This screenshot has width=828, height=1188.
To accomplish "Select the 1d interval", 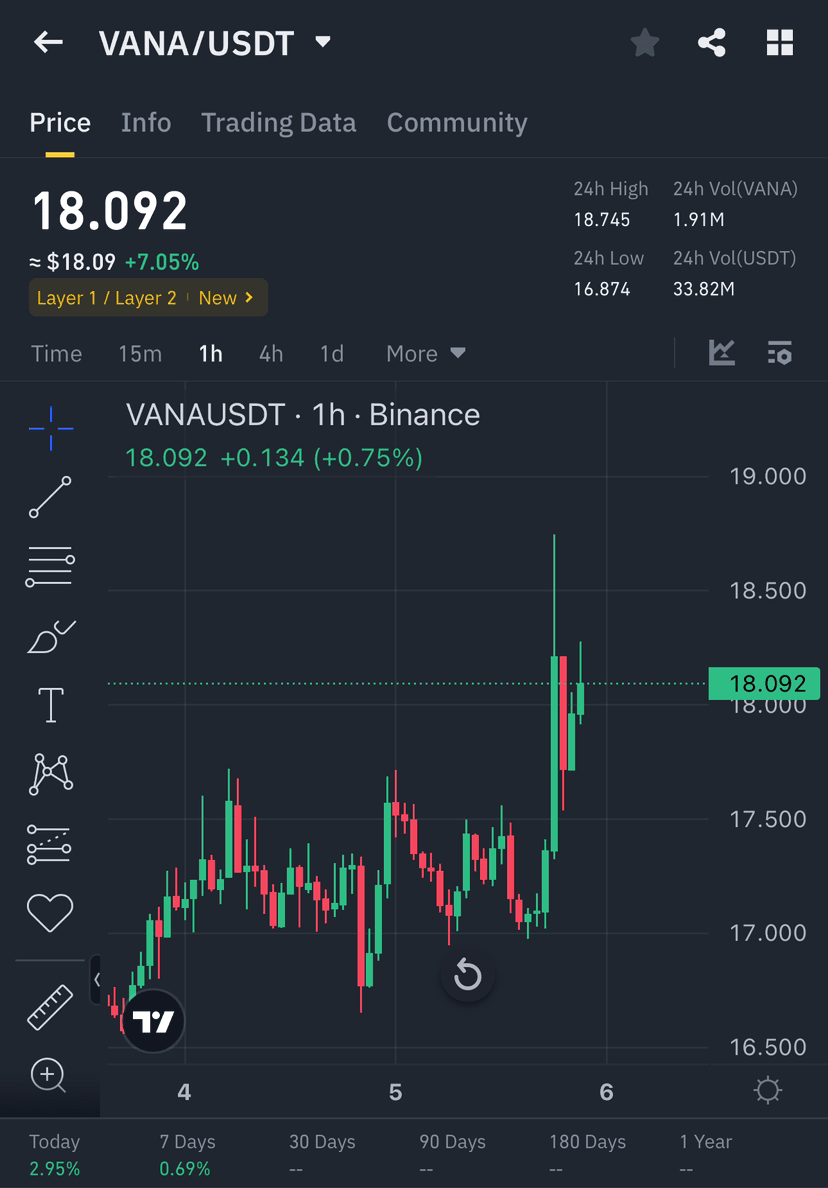I will (x=332, y=354).
